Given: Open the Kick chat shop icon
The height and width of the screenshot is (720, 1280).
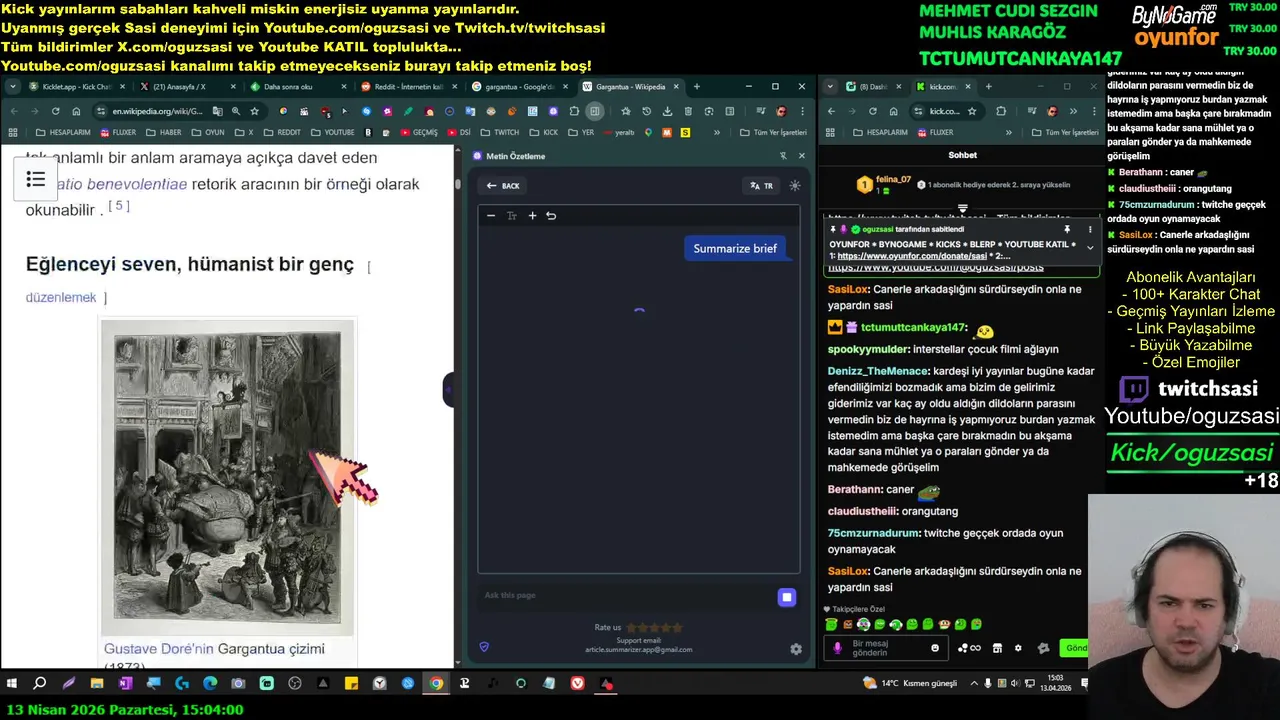Looking at the screenshot, I should [x=997, y=648].
